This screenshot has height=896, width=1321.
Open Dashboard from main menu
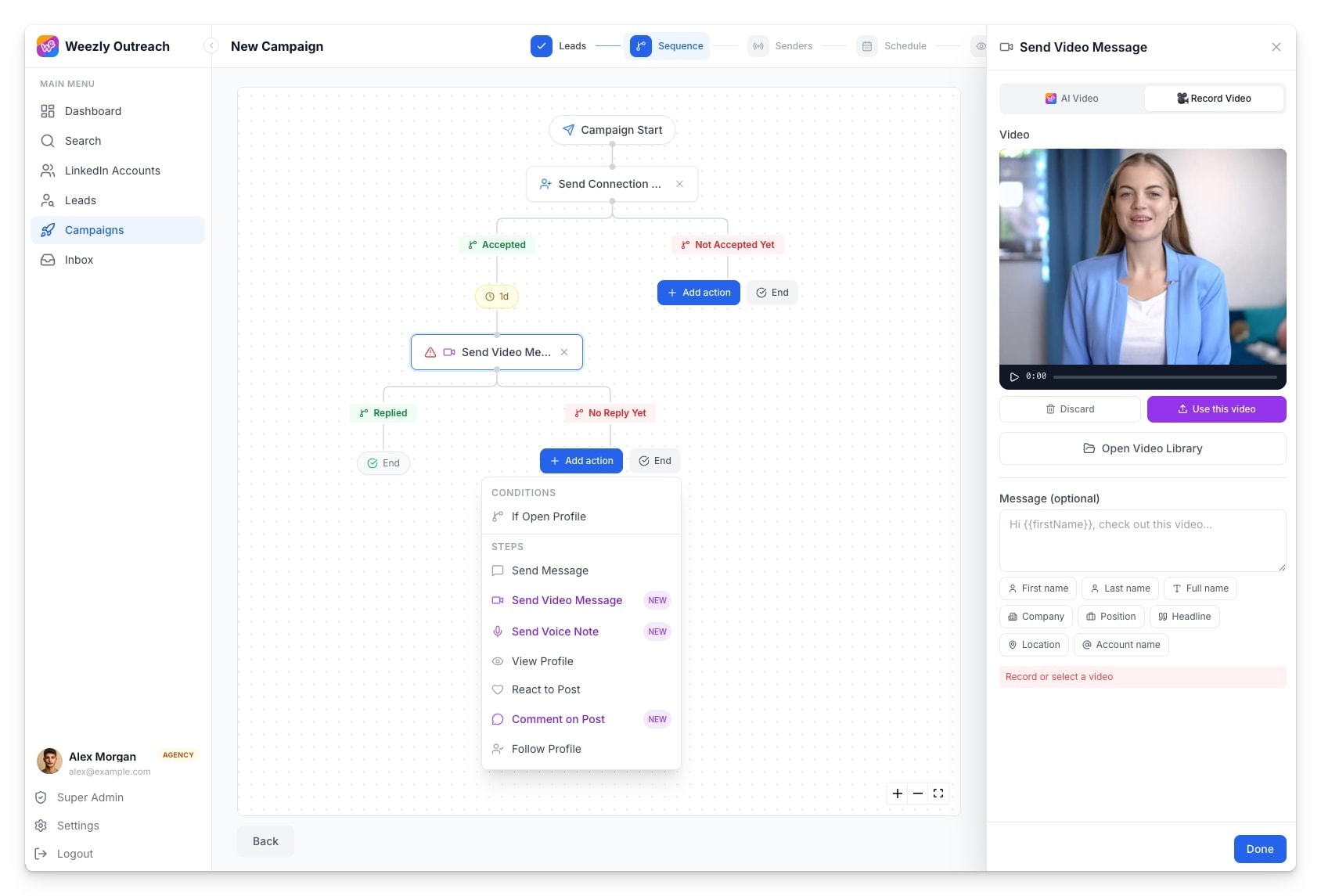coord(117,111)
